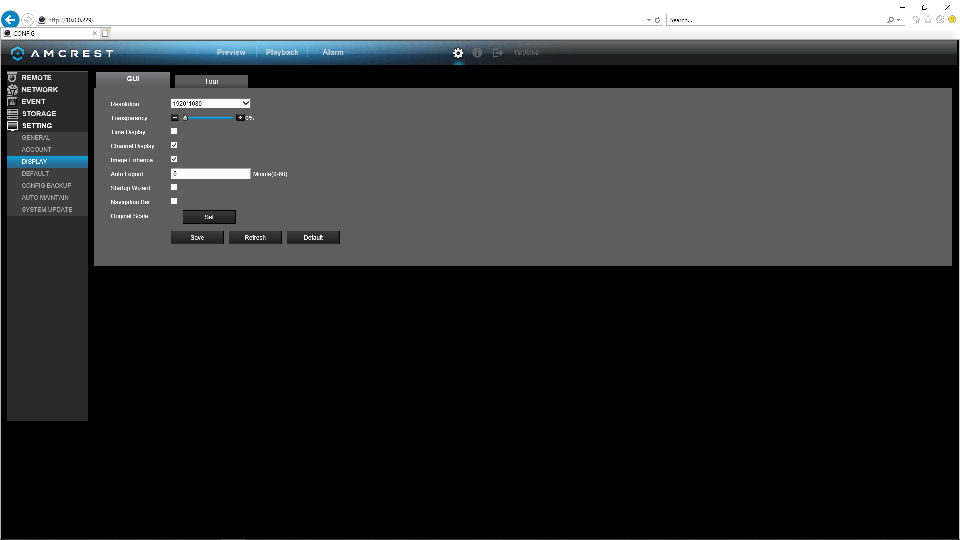Enable the Time Display checkbox
Viewport: 960px width, 540px height.
(174, 131)
